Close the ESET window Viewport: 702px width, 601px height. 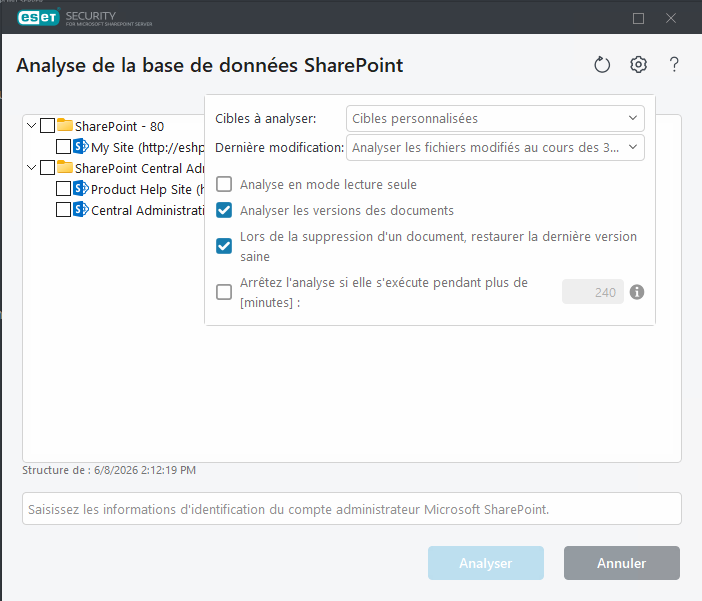point(671,18)
